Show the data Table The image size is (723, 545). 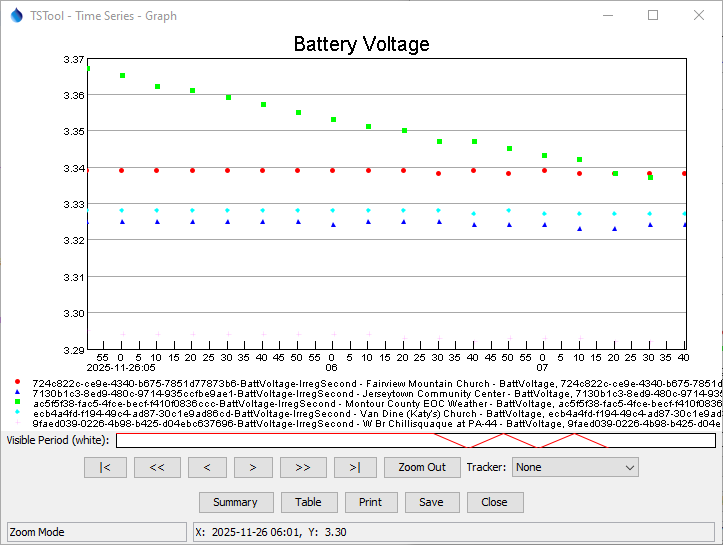point(308,502)
